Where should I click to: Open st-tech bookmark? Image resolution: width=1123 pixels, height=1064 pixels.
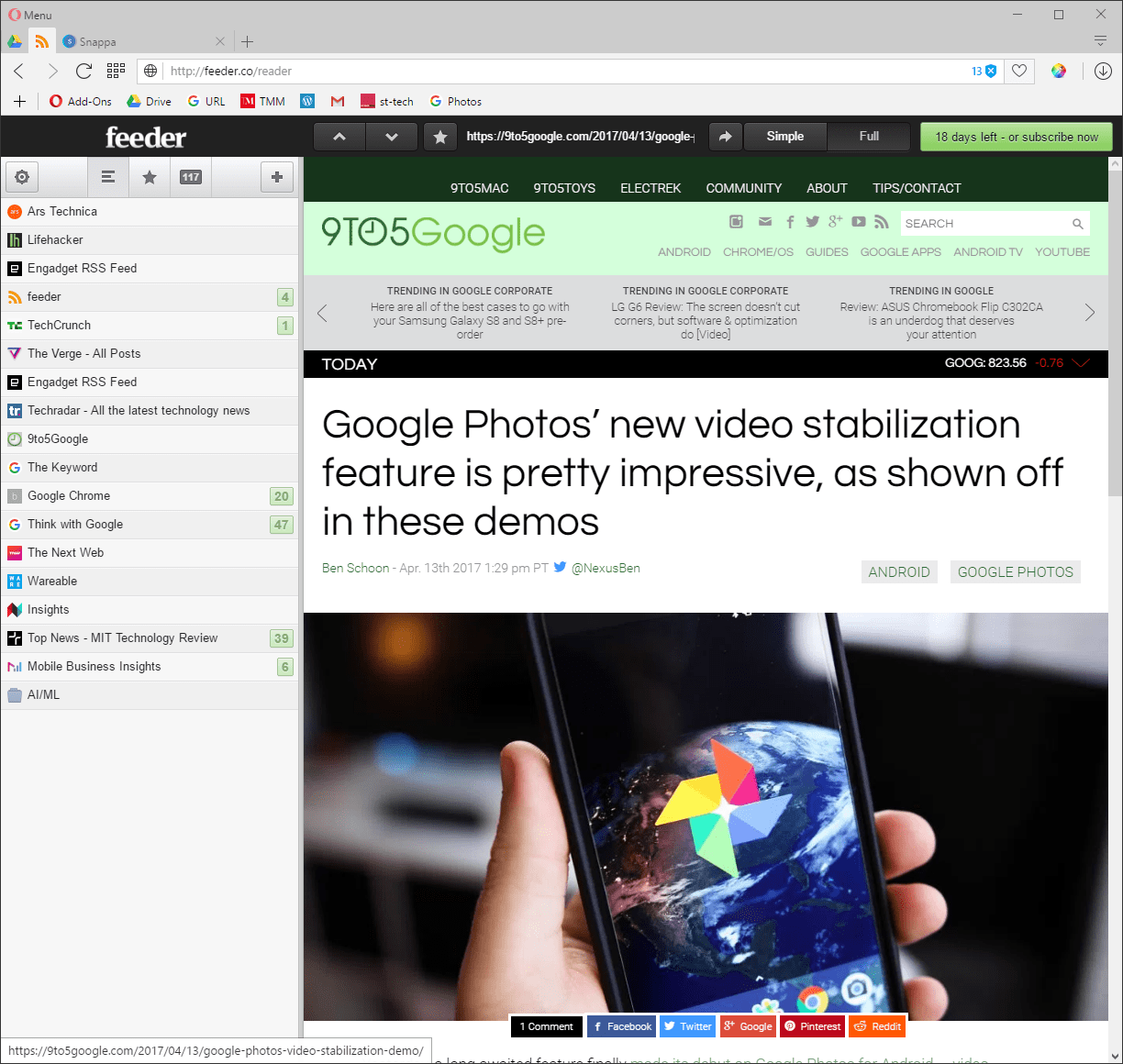coord(387,102)
